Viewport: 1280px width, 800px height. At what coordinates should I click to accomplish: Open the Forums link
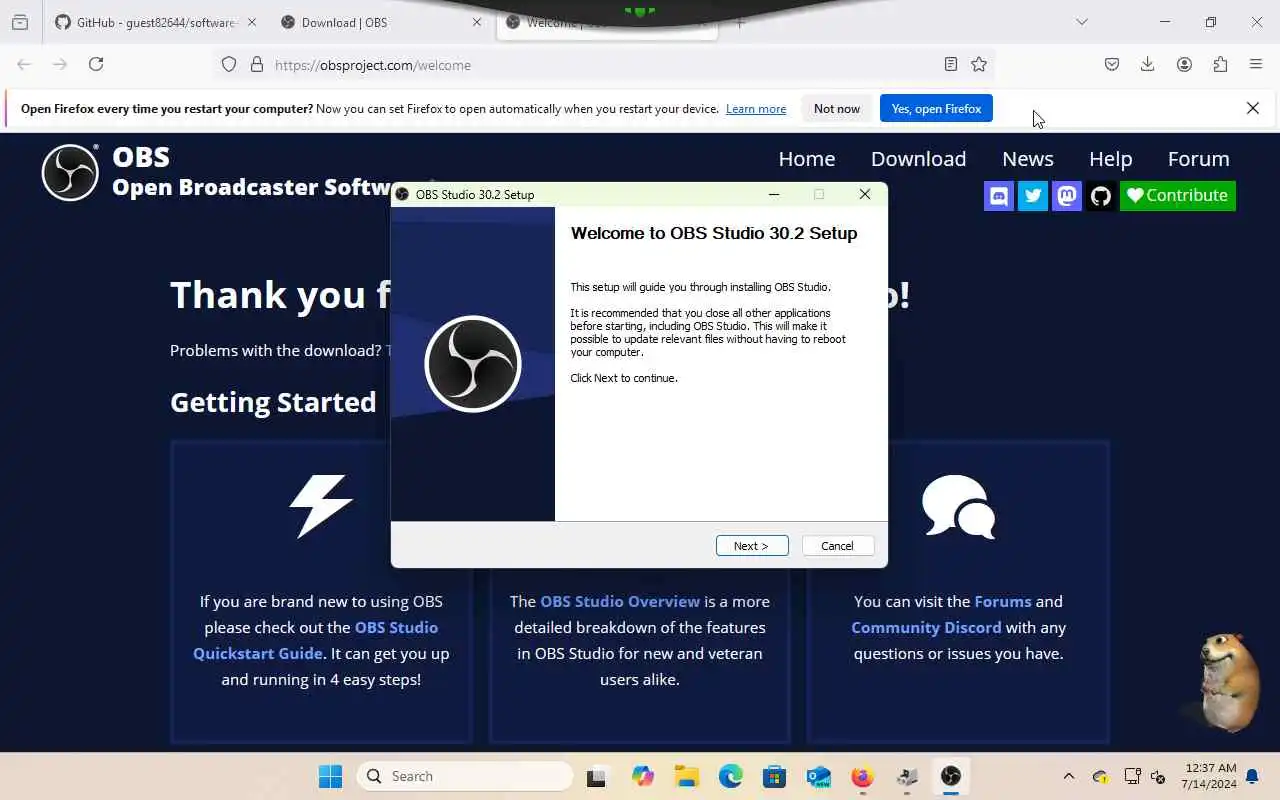1003,601
